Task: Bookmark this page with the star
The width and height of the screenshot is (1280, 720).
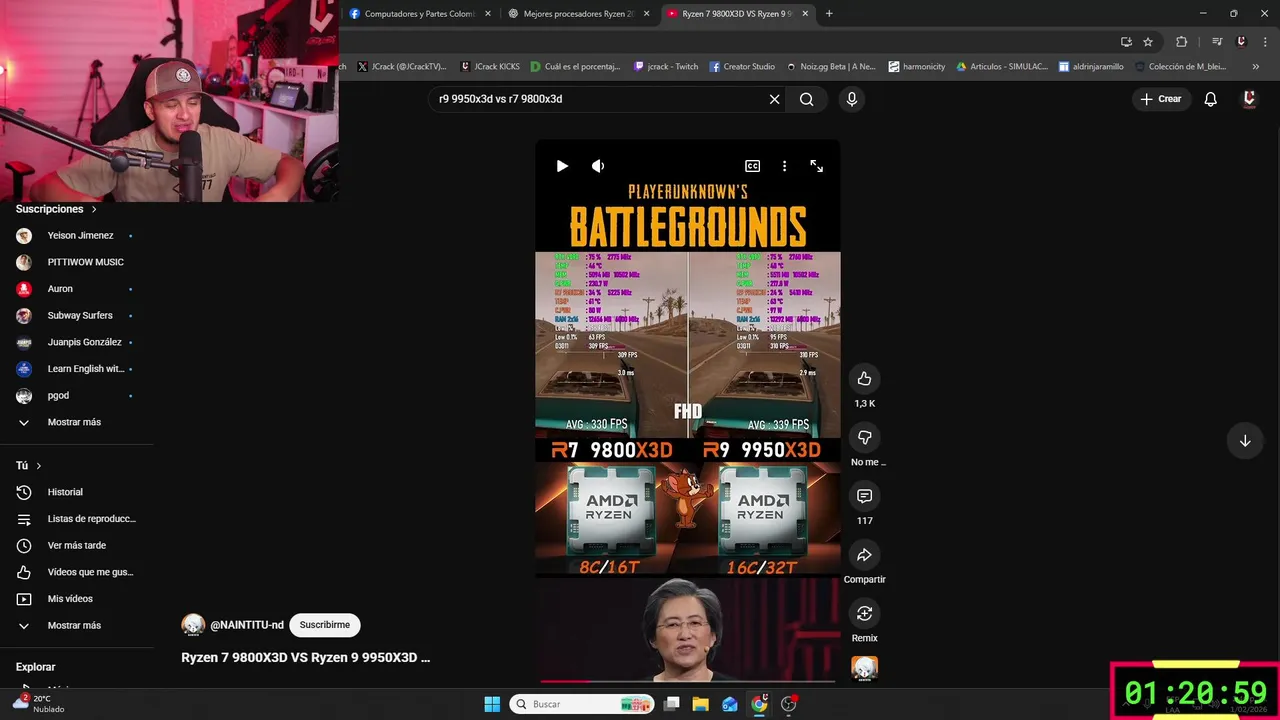Action: tap(1148, 42)
